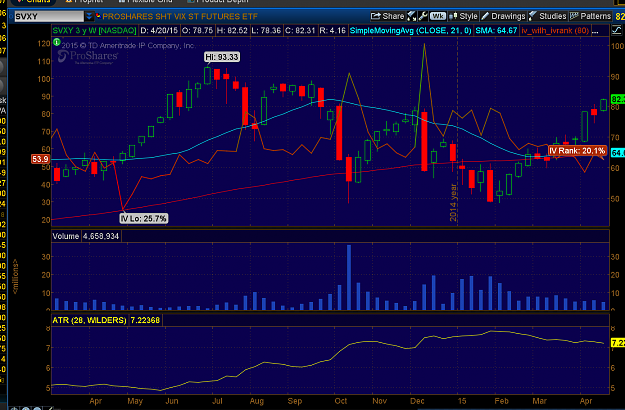Click the R: 4.16 range value
The image size is (625, 410).
(332, 31)
